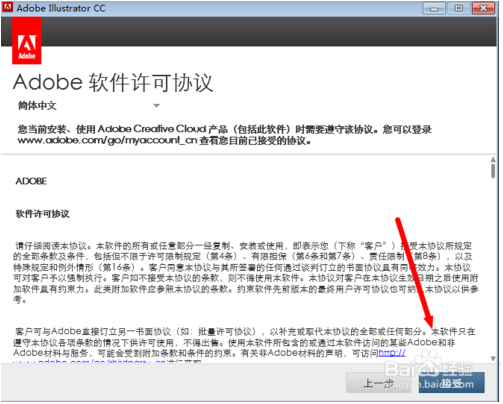503x404 pixels.
Task: Click the 'www.adobe.com/go/myaccount_cn' text
Action: click(x=107, y=141)
